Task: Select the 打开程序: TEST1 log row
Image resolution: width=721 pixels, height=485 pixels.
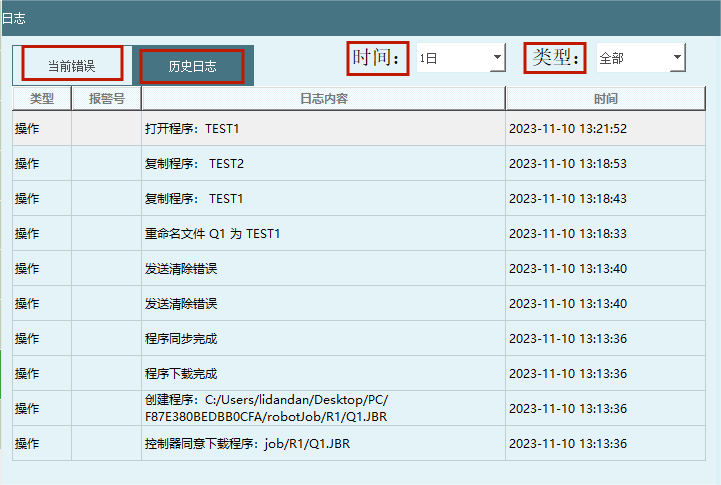Action: (x=323, y=129)
